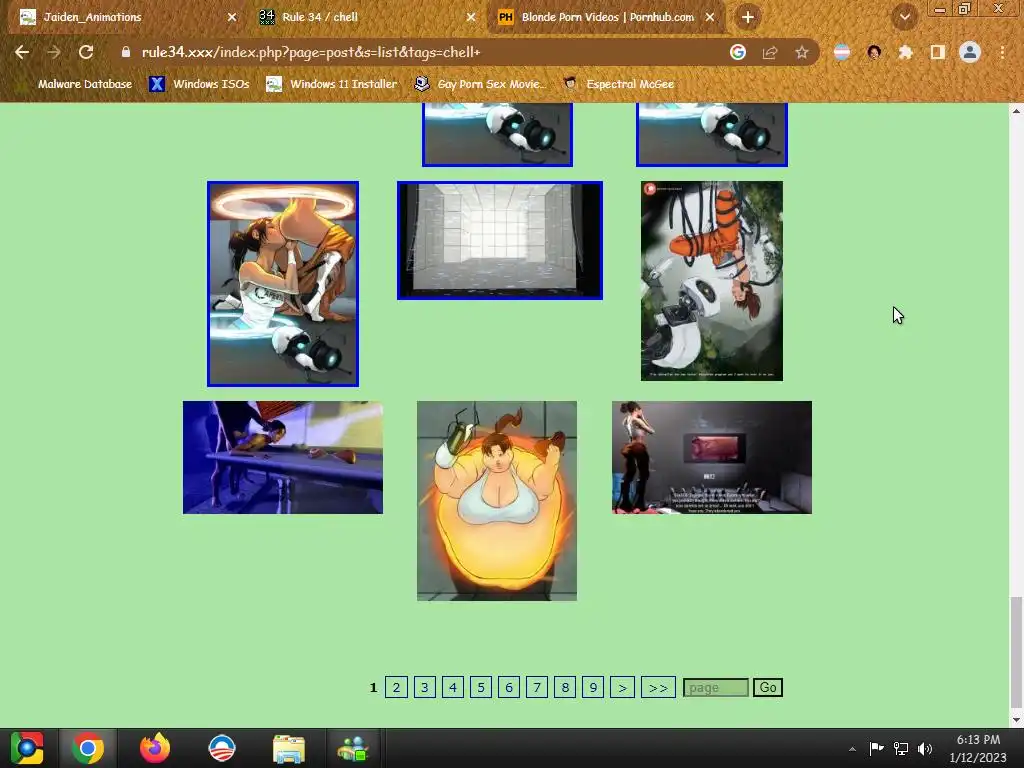1024x768 pixels.
Task: Open the Chrome profile avatar
Action: [x=970, y=52]
